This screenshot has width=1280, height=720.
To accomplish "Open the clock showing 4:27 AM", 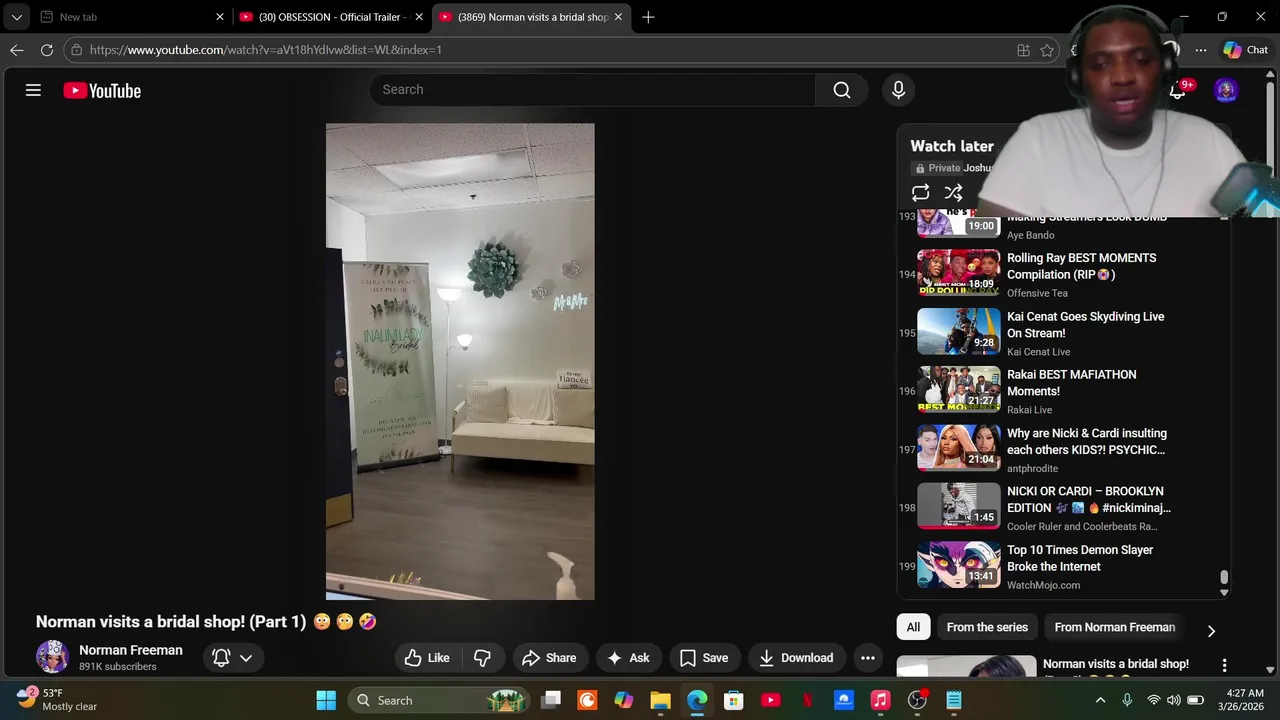I will [x=1245, y=700].
